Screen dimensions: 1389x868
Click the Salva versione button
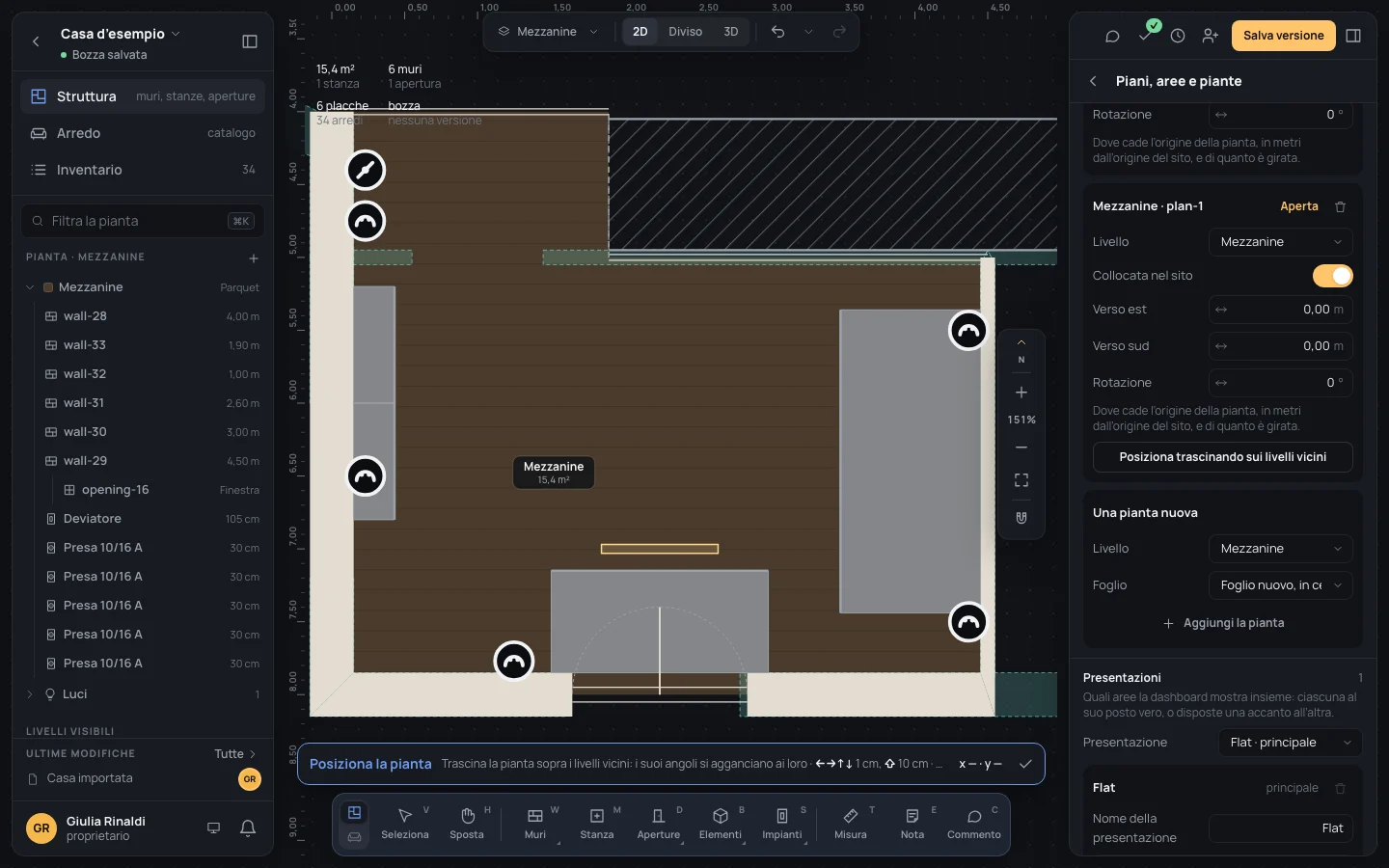1284,36
